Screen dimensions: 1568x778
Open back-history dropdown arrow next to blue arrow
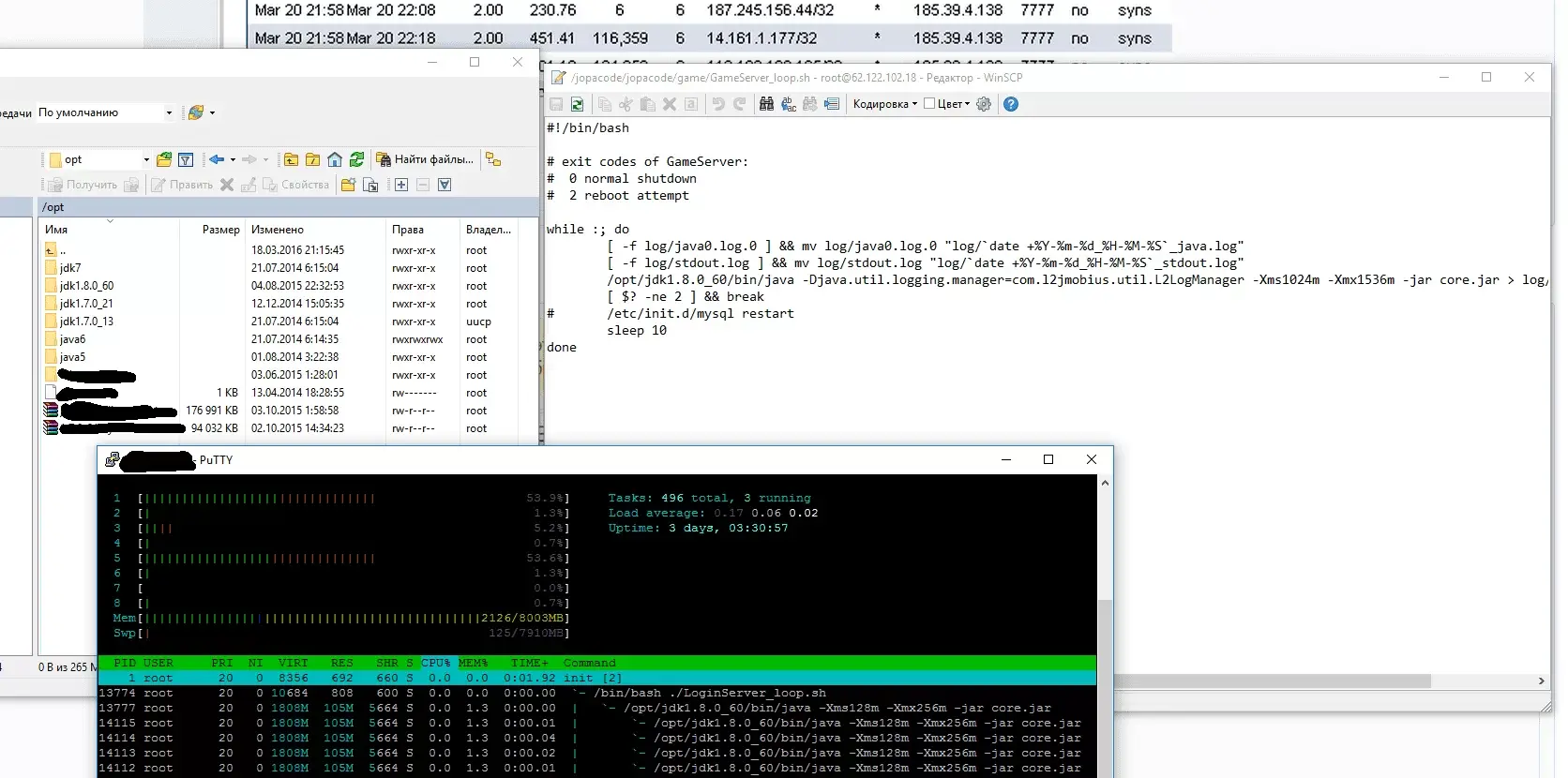233,159
